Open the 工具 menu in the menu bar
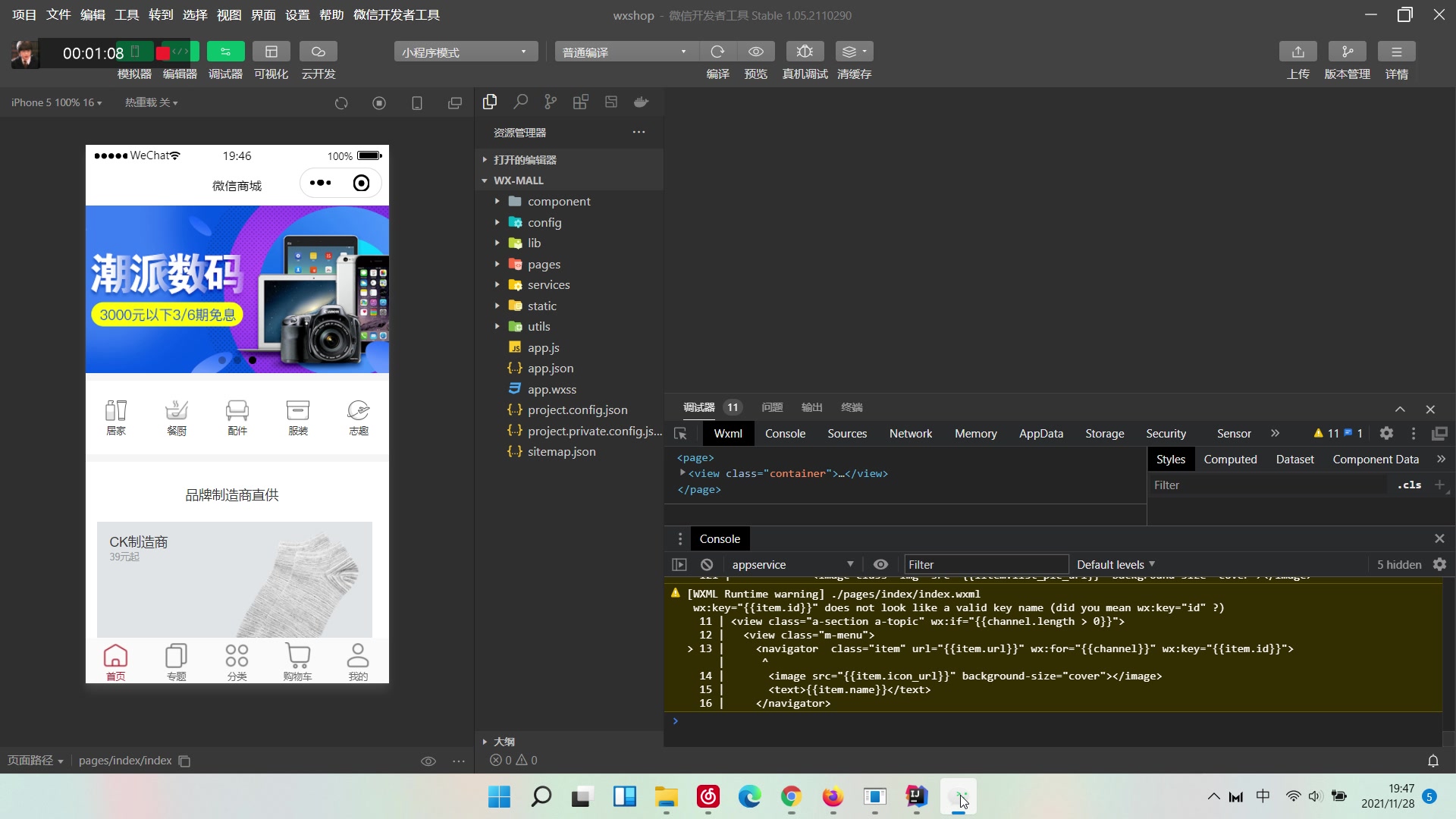 tap(126, 14)
